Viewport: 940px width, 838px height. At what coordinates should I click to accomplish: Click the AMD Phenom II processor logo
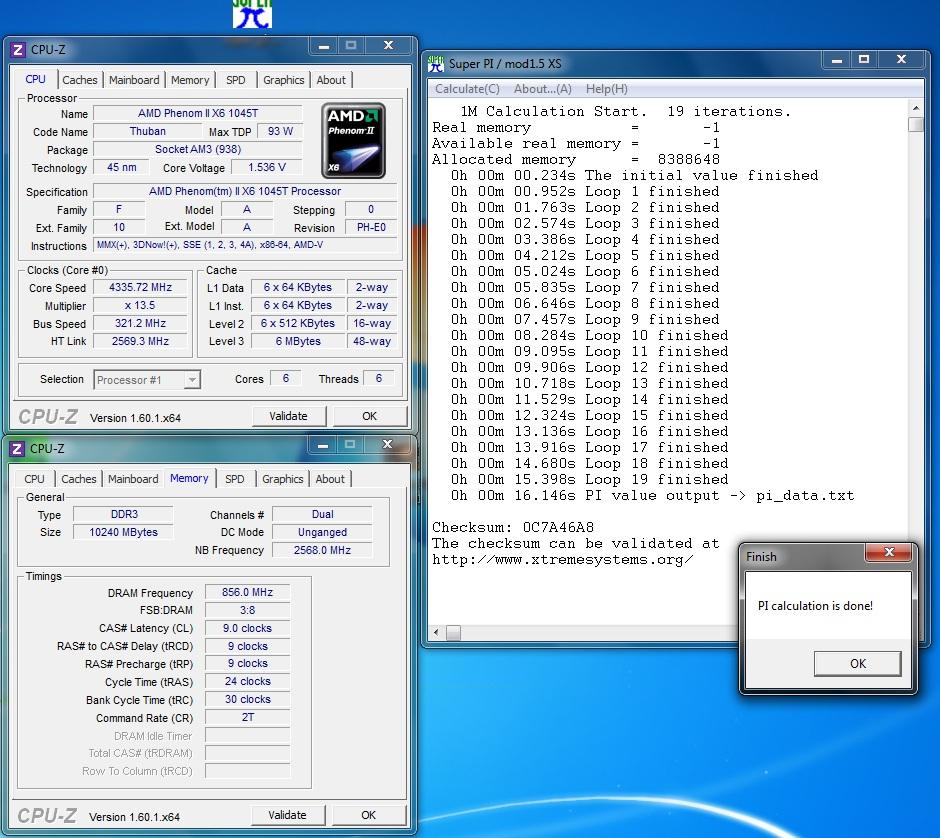coord(353,141)
